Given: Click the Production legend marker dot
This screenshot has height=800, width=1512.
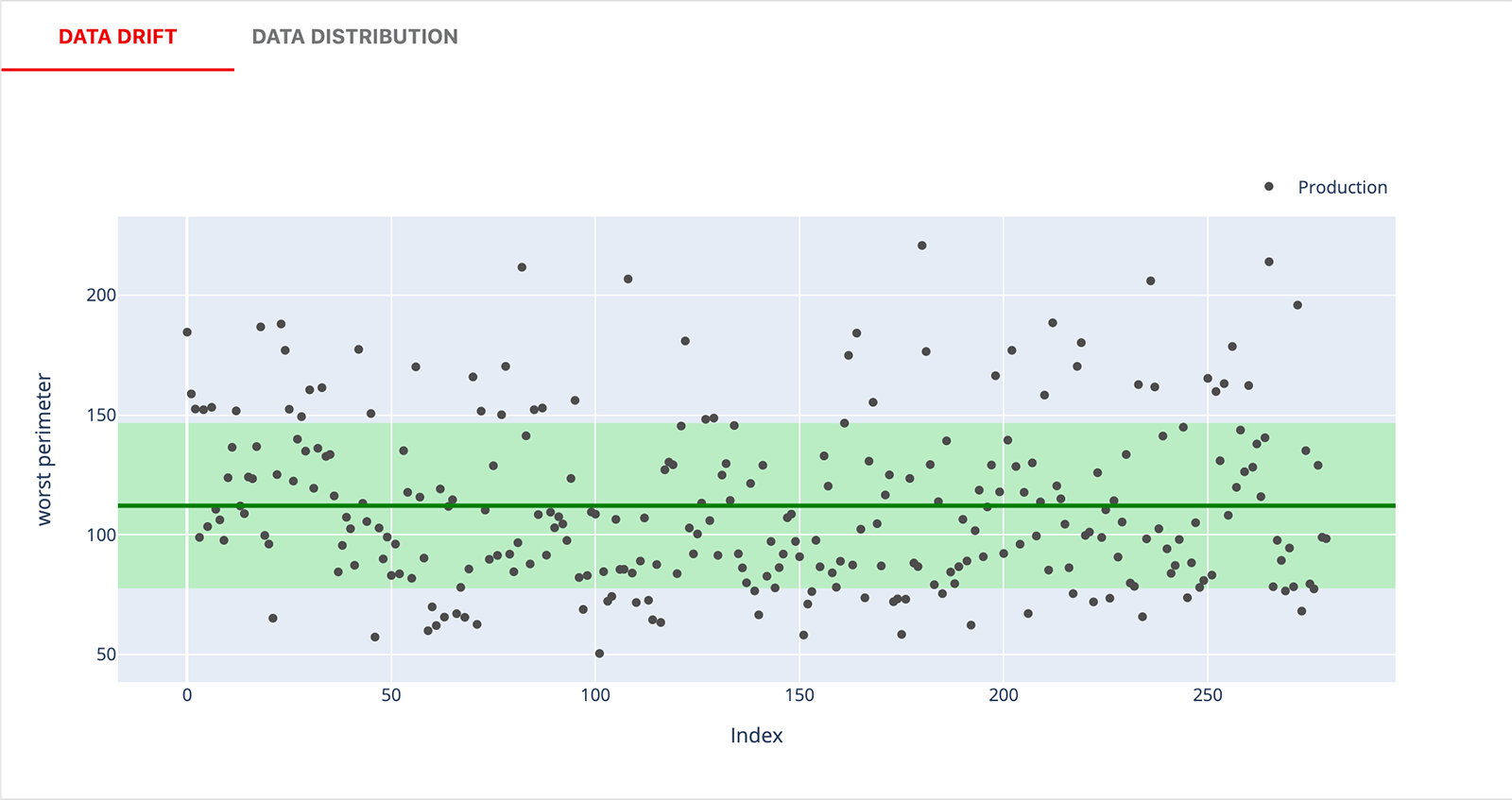Looking at the screenshot, I should click(1267, 186).
